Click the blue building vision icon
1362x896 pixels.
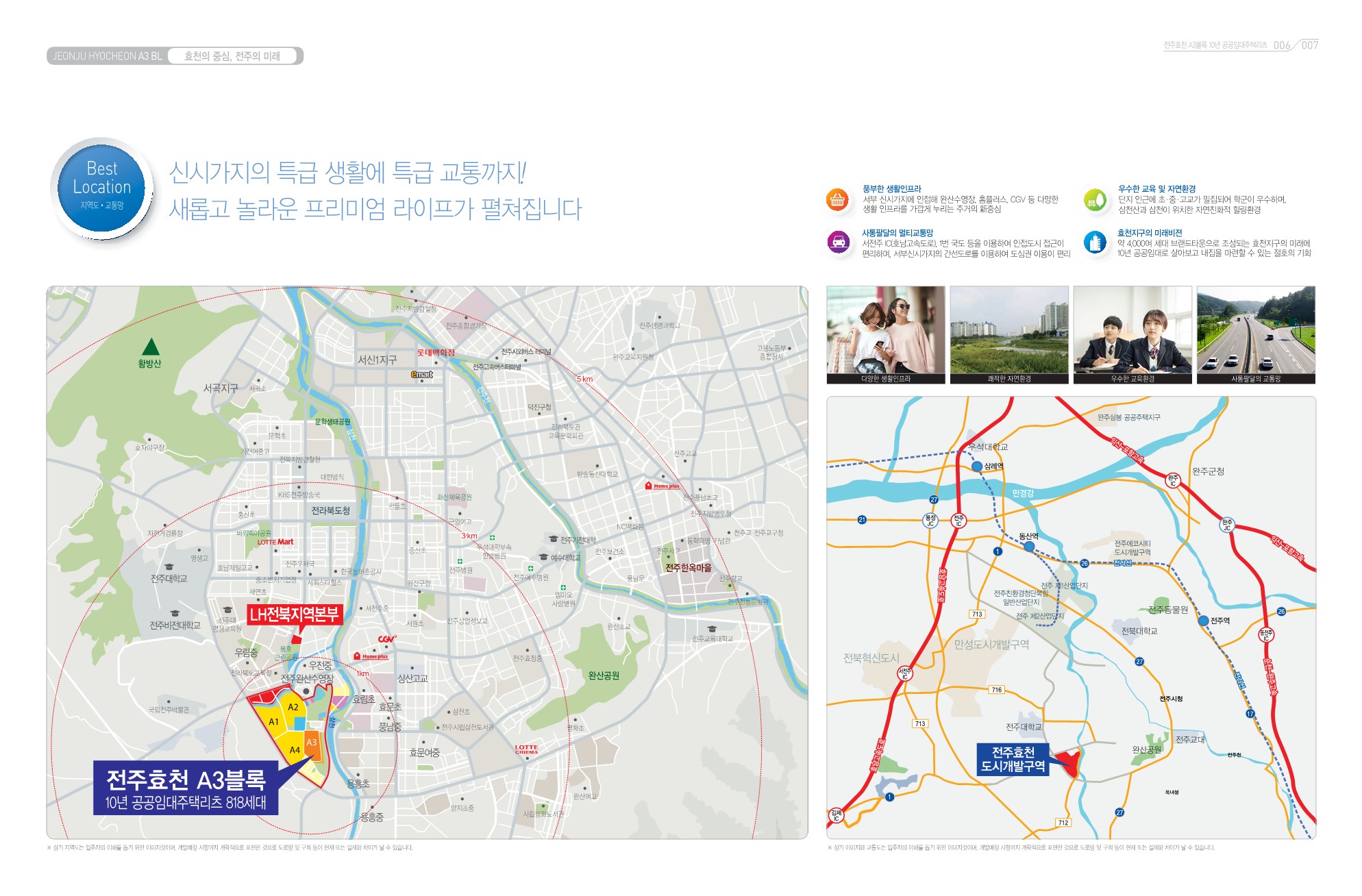(1095, 242)
